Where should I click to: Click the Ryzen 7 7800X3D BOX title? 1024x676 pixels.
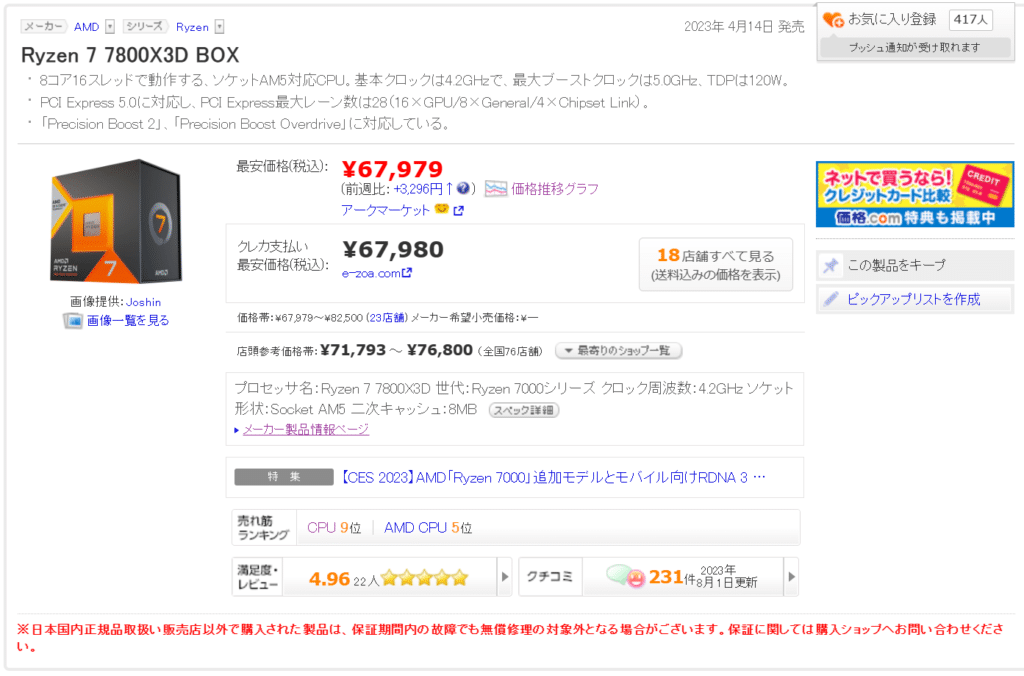coord(130,55)
